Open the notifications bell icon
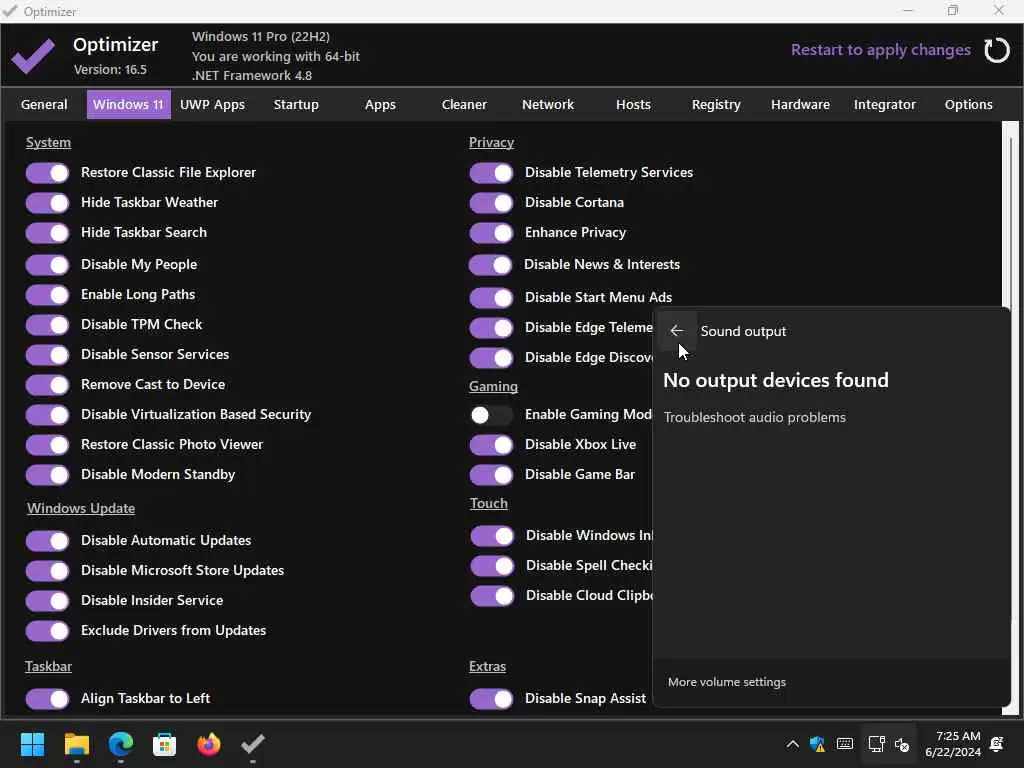The image size is (1024, 768). point(997,744)
